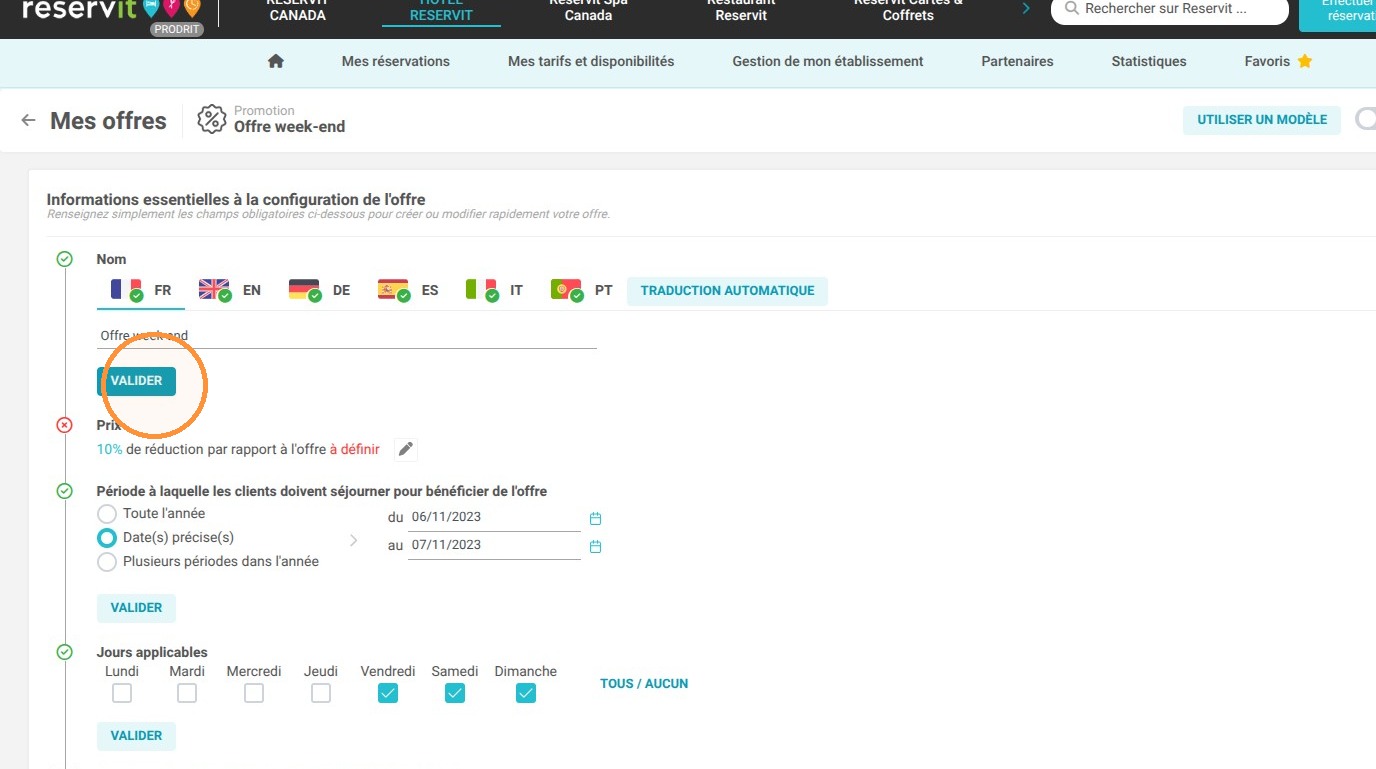
Task: Edit price with the pencil icon
Action: pyautogui.click(x=405, y=449)
